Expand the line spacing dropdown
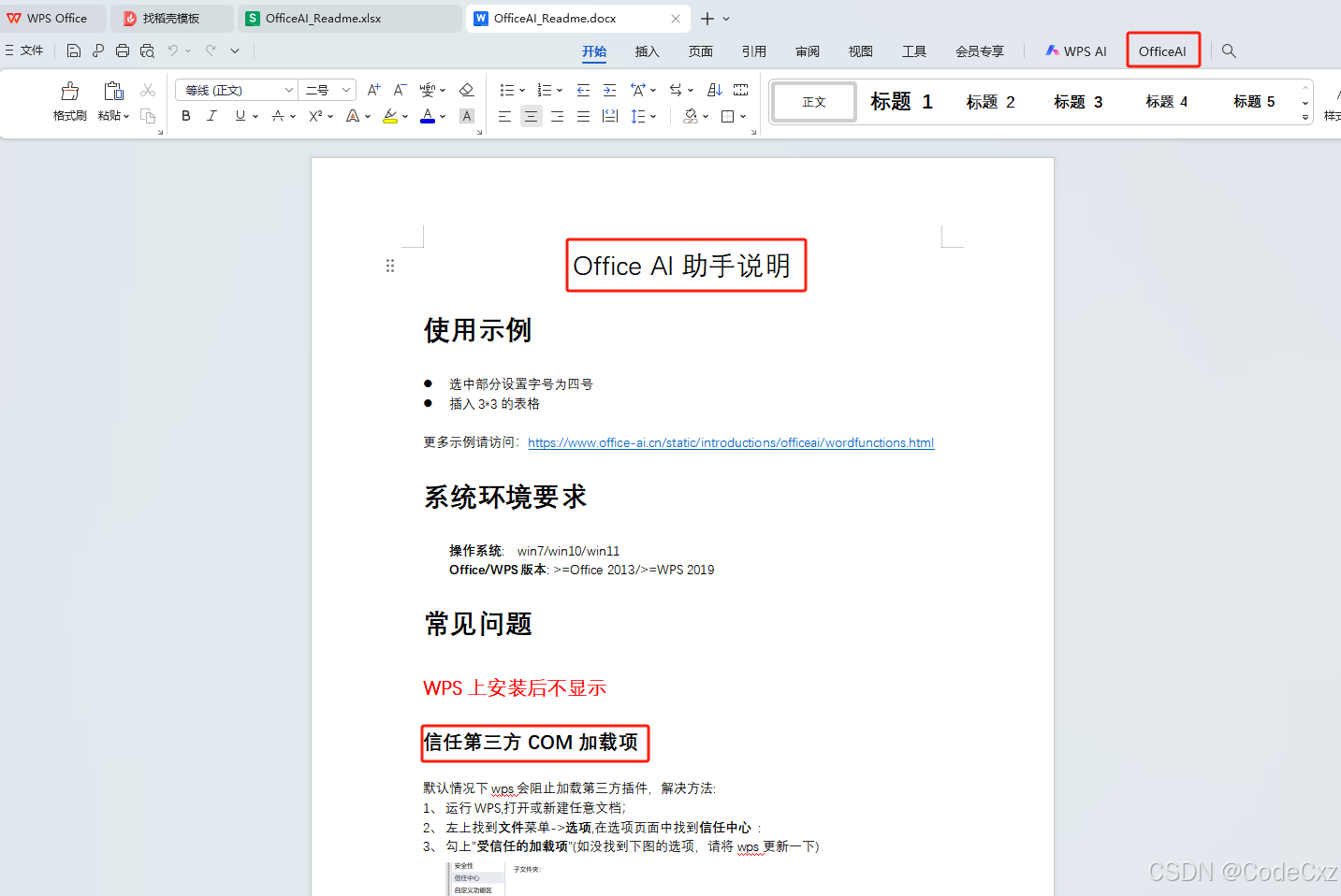Screen dimensions: 1341x896 [653, 116]
